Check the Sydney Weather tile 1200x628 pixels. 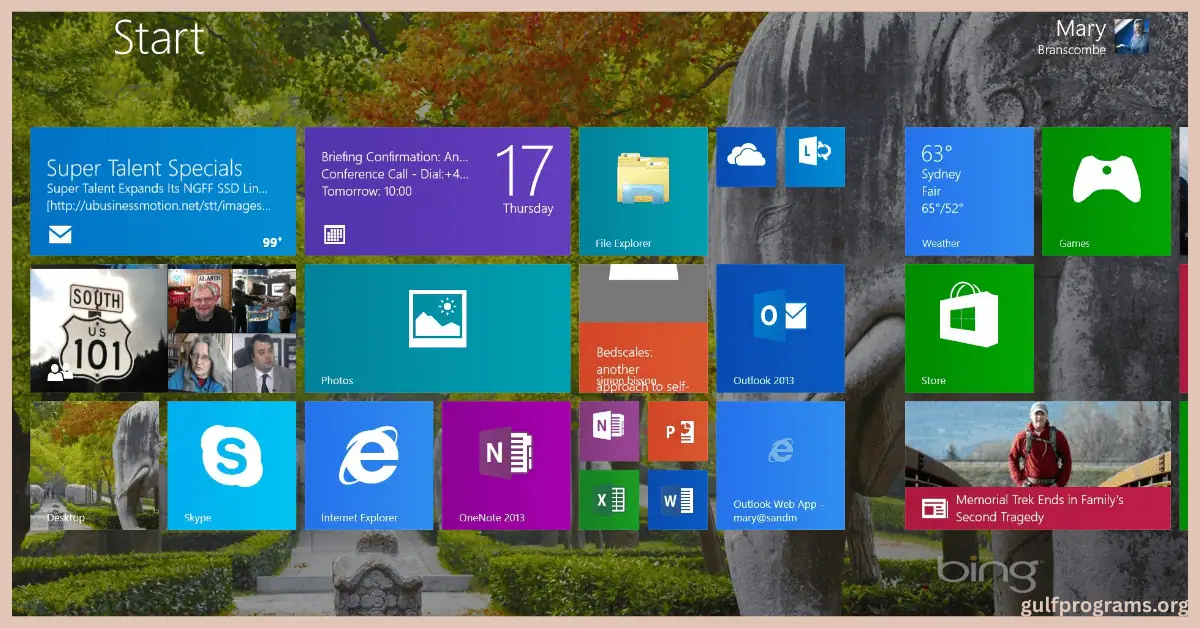pyautogui.click(x=968, y=190)
